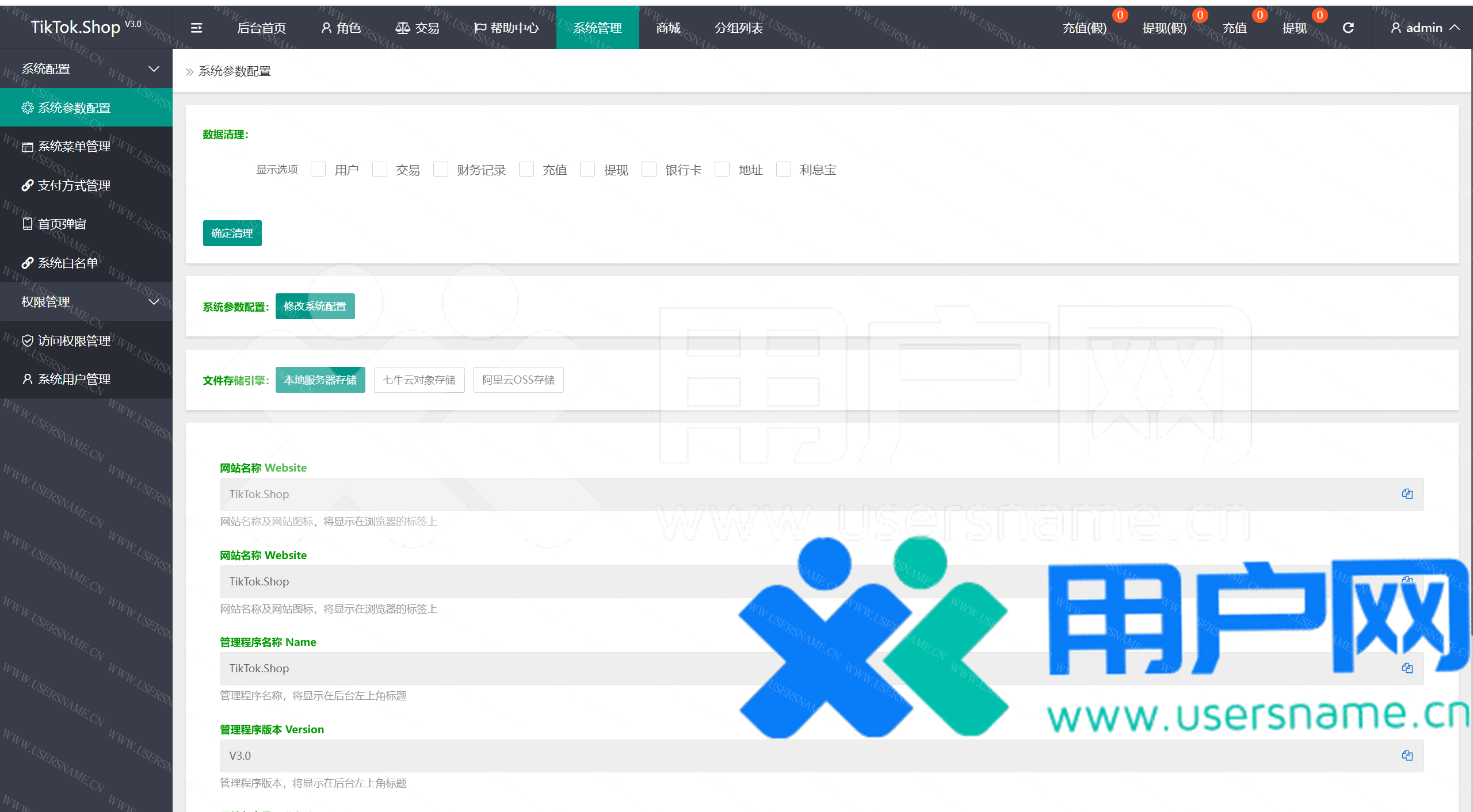
Task: Open 访问权限管理 shield sidebar item
Action: click(74, 340)
